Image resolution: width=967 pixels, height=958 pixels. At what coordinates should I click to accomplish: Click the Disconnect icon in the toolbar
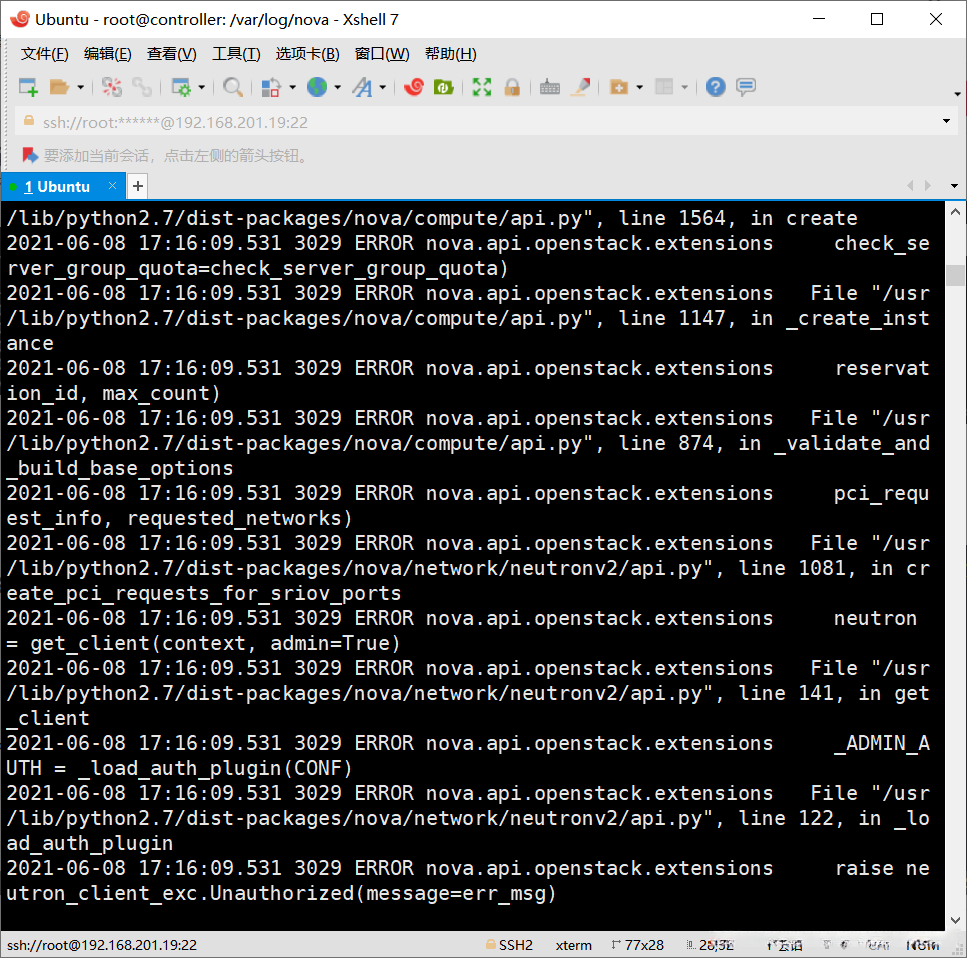[112, 87]
